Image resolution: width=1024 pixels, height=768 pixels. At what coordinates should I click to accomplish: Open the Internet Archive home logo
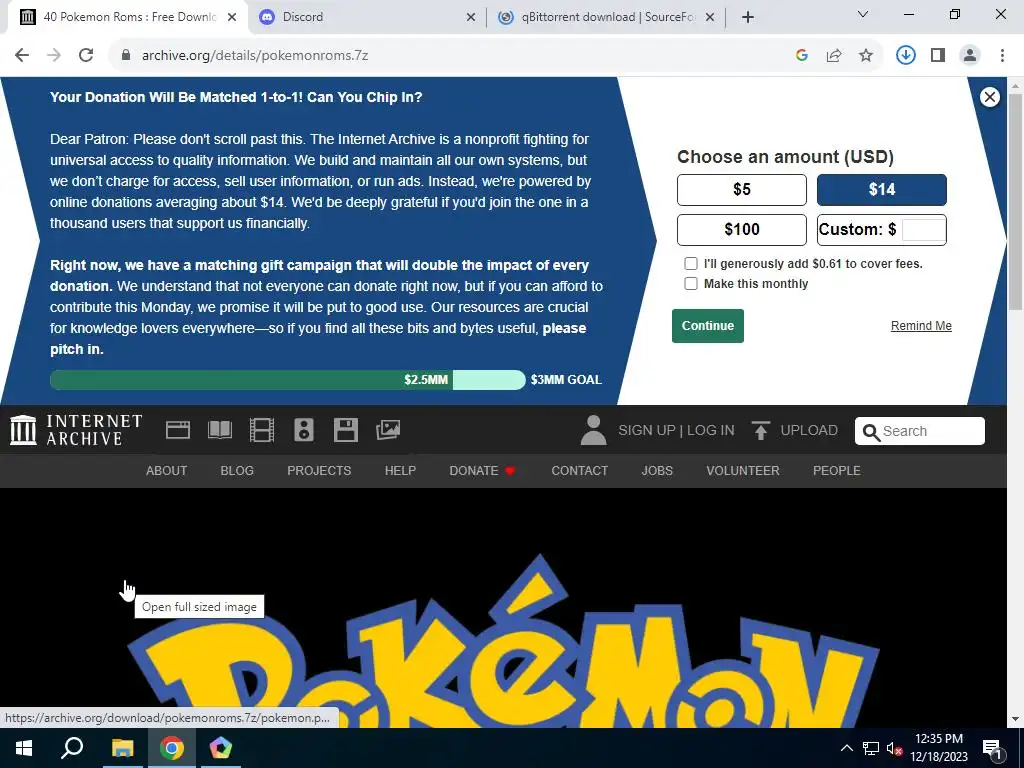[76, 430]
